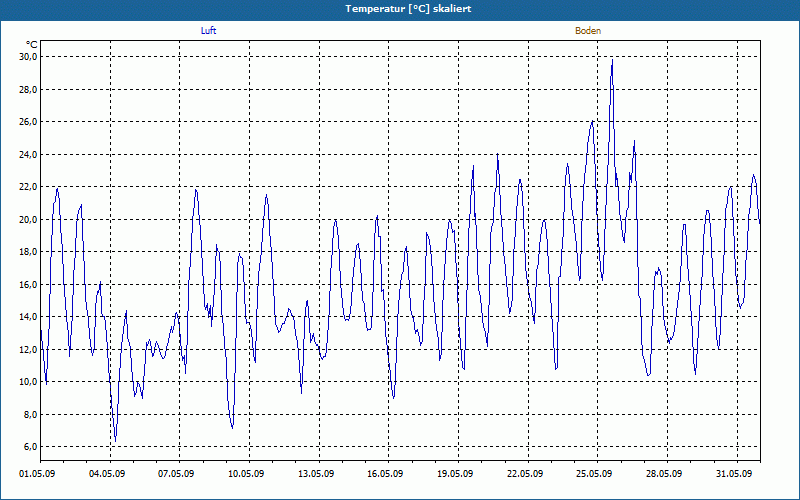Select the 10,0 y-axis value
The height and width of the screenshot is (500, 800).
click(29, 382)
